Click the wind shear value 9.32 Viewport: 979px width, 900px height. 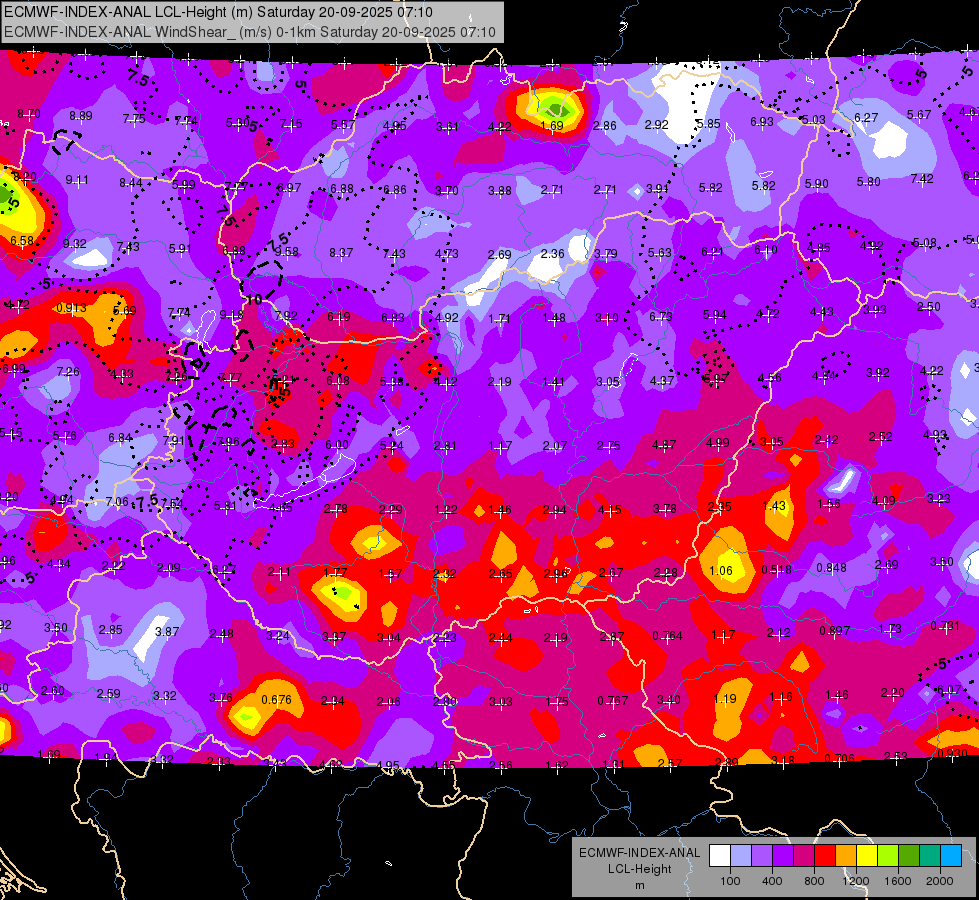point(75,244)
